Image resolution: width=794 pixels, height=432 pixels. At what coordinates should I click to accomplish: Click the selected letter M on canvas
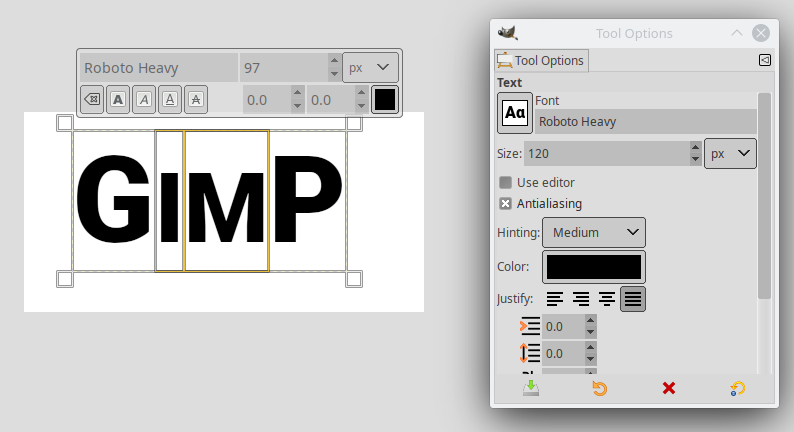pos(226,207)
